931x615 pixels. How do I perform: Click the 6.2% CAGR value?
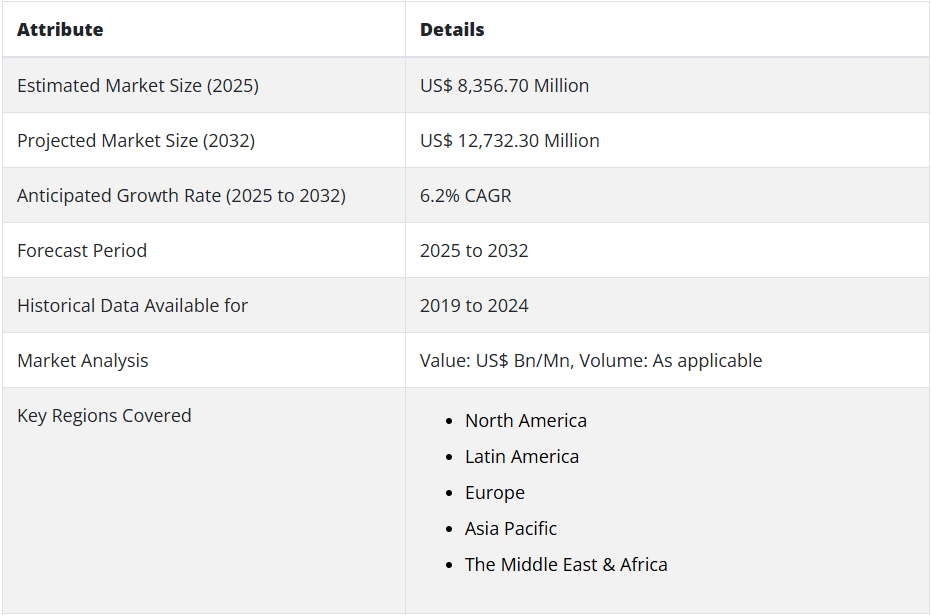click(466, 196)
